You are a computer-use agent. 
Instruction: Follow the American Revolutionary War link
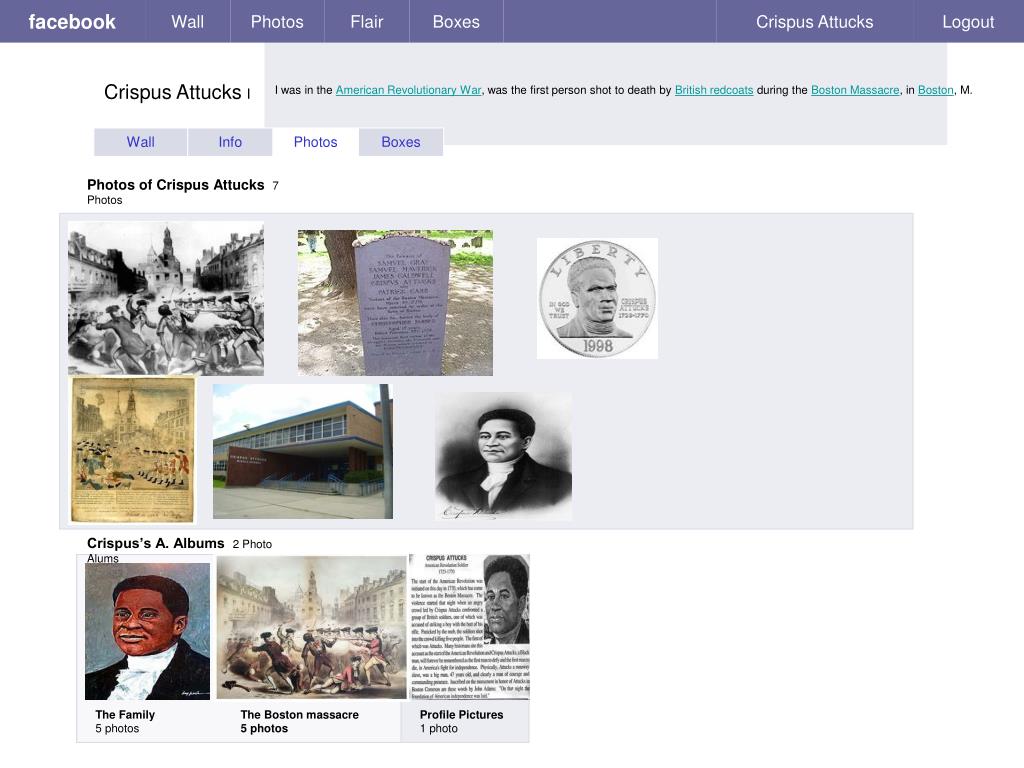408,90
